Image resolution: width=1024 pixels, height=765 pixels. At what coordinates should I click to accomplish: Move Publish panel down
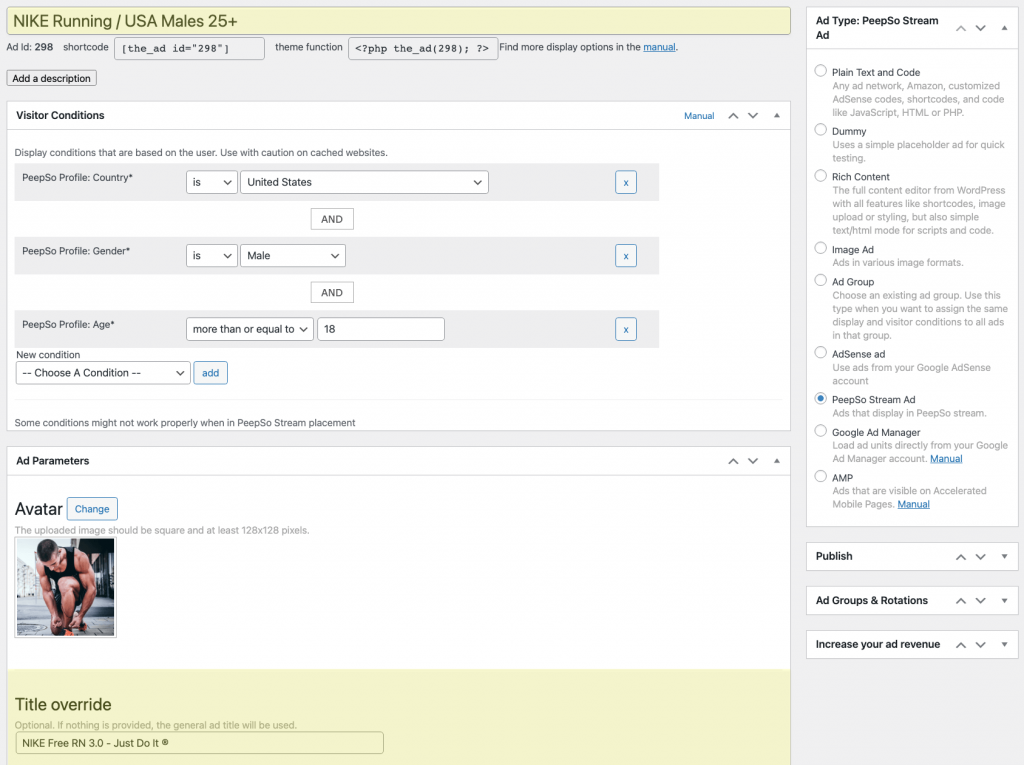click(x=980, y=557)
